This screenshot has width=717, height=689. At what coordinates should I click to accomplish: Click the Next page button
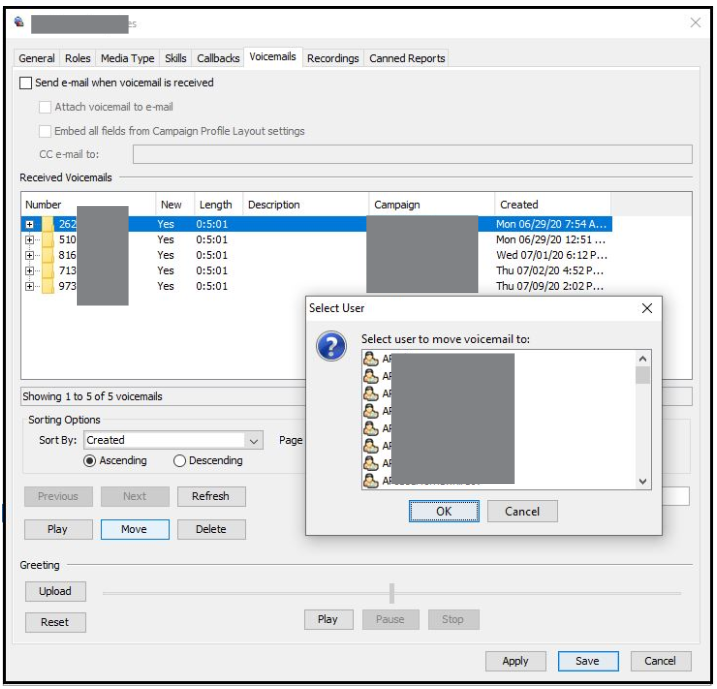(134, 497)
